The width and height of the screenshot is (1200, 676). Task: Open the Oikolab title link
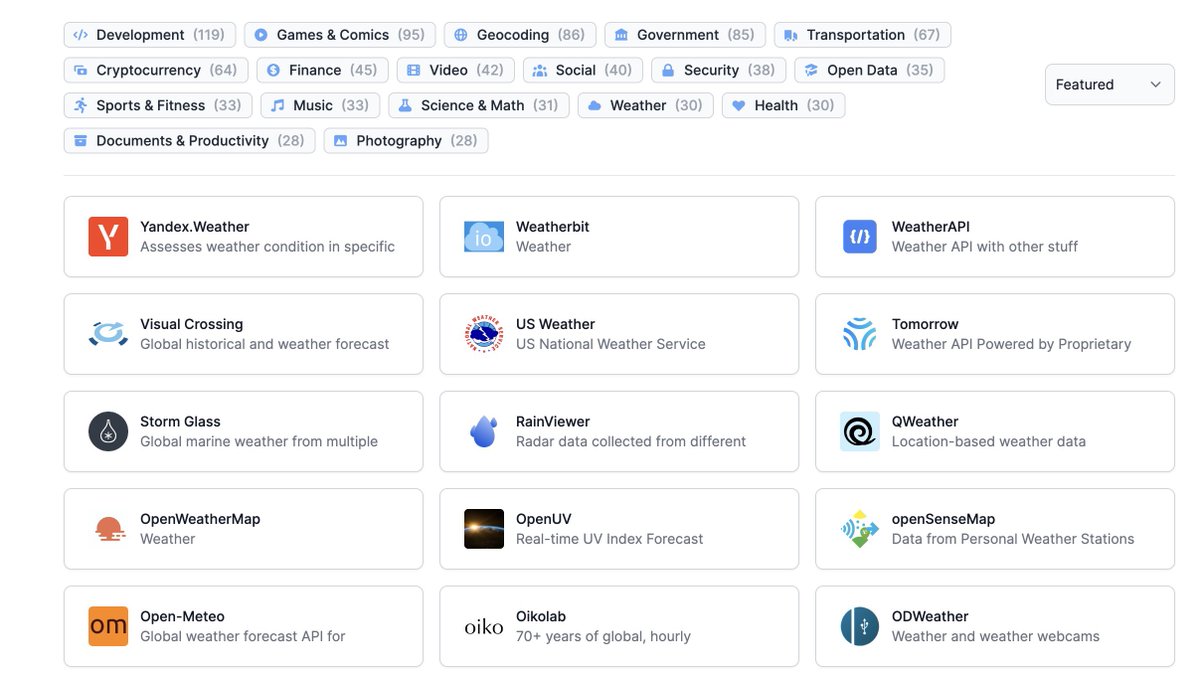click(541, 616)
